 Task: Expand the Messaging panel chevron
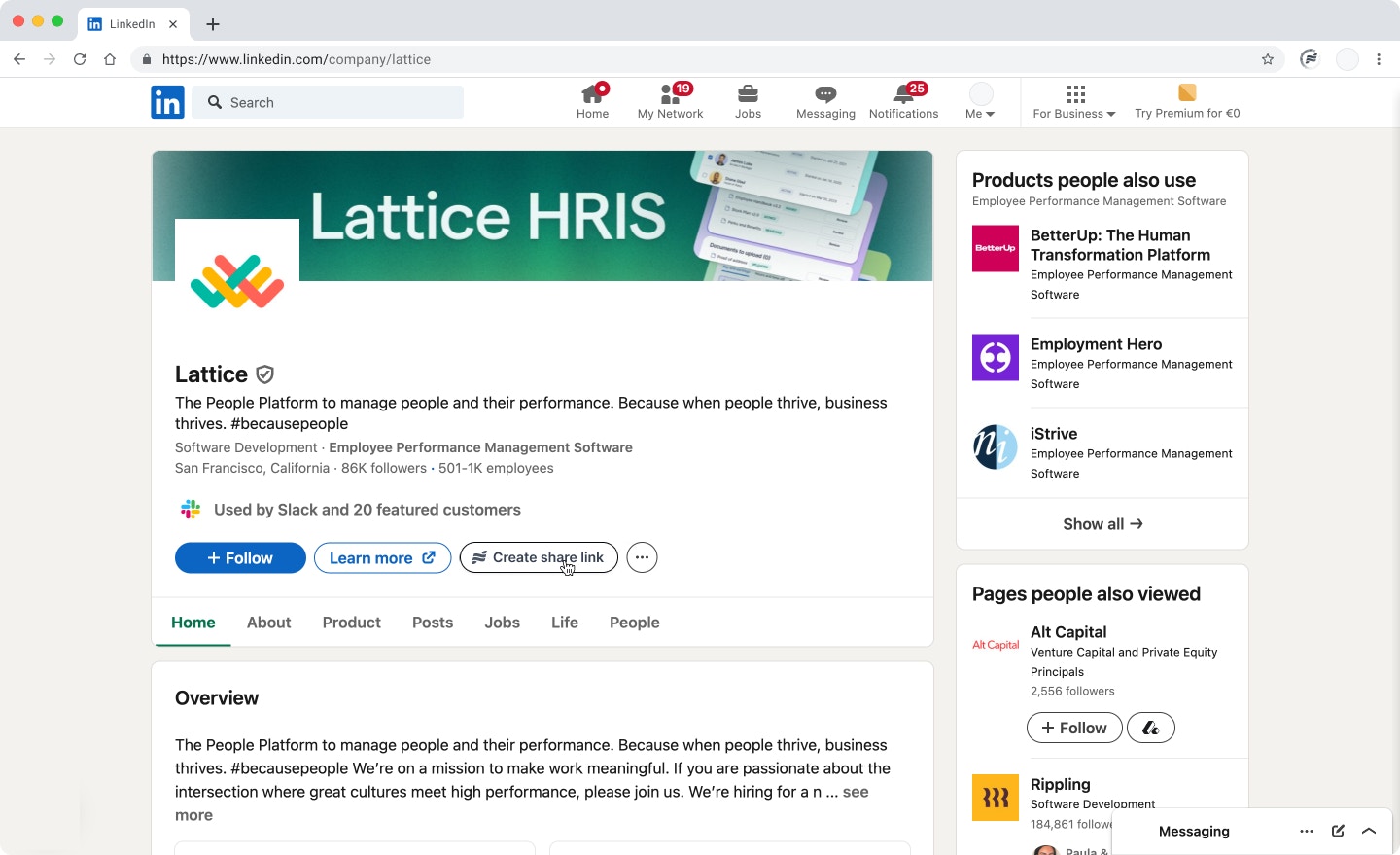(x=1369, y=831)
